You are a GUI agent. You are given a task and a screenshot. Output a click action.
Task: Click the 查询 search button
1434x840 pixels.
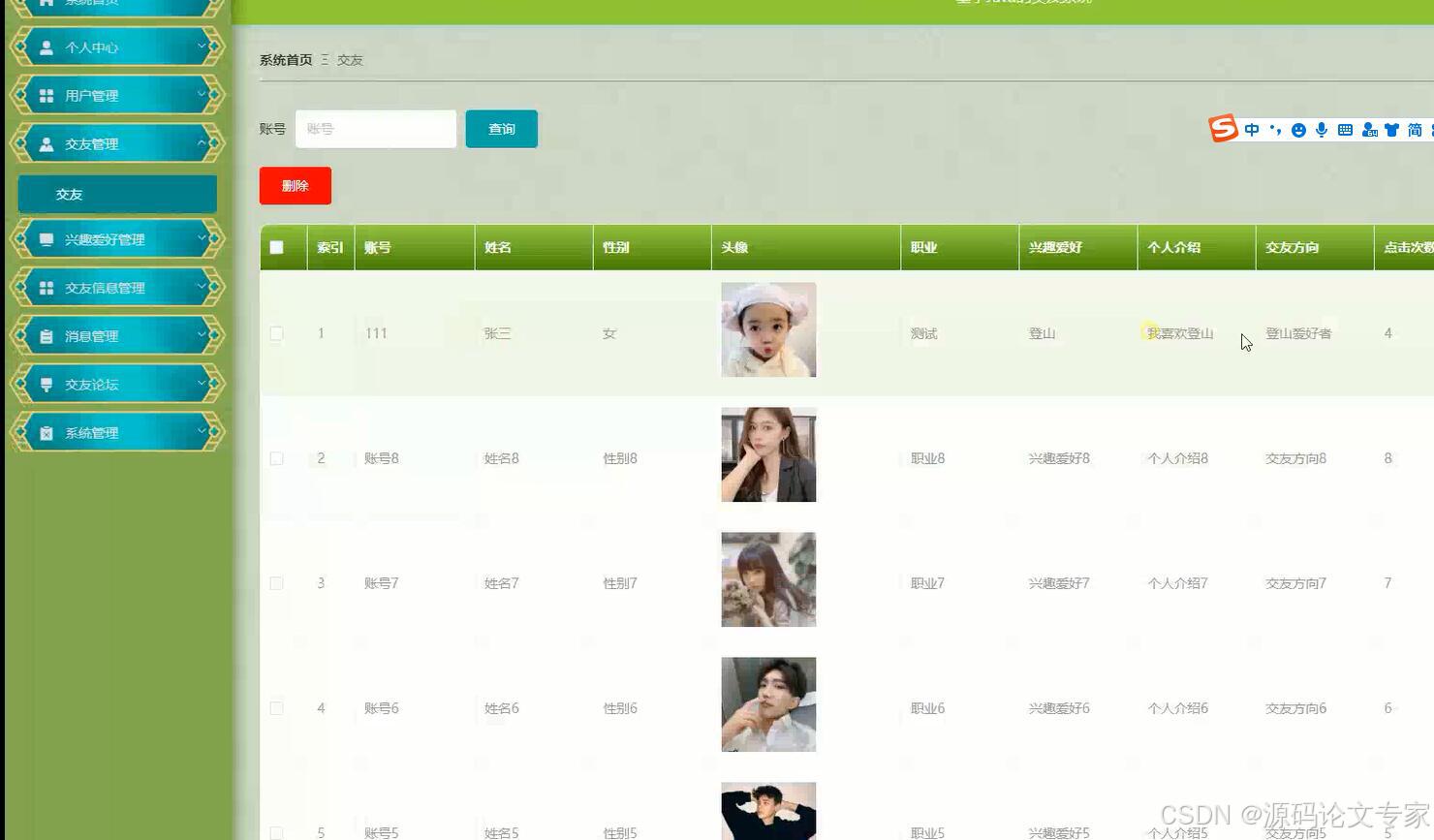click(x=501, y=129)
